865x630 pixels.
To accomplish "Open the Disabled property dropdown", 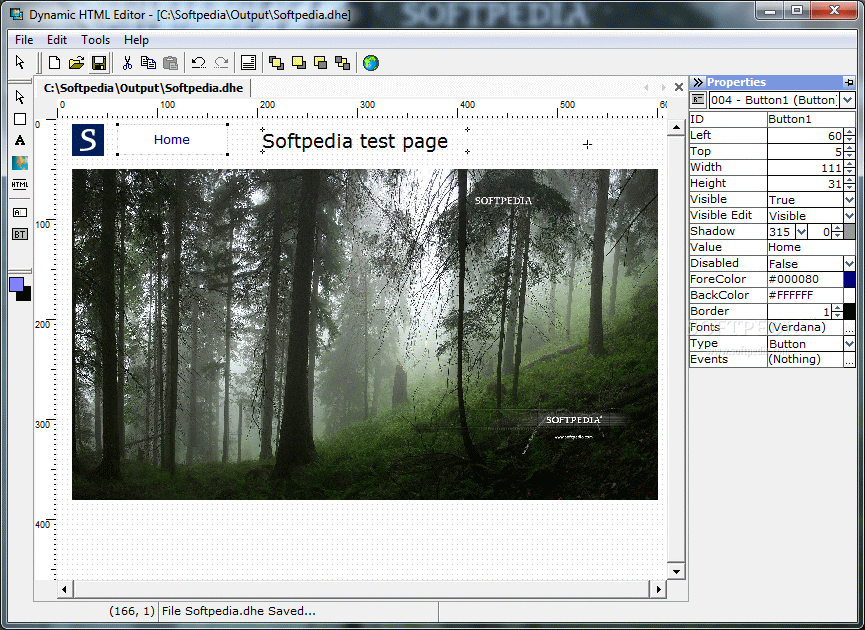I will (849, 263).
